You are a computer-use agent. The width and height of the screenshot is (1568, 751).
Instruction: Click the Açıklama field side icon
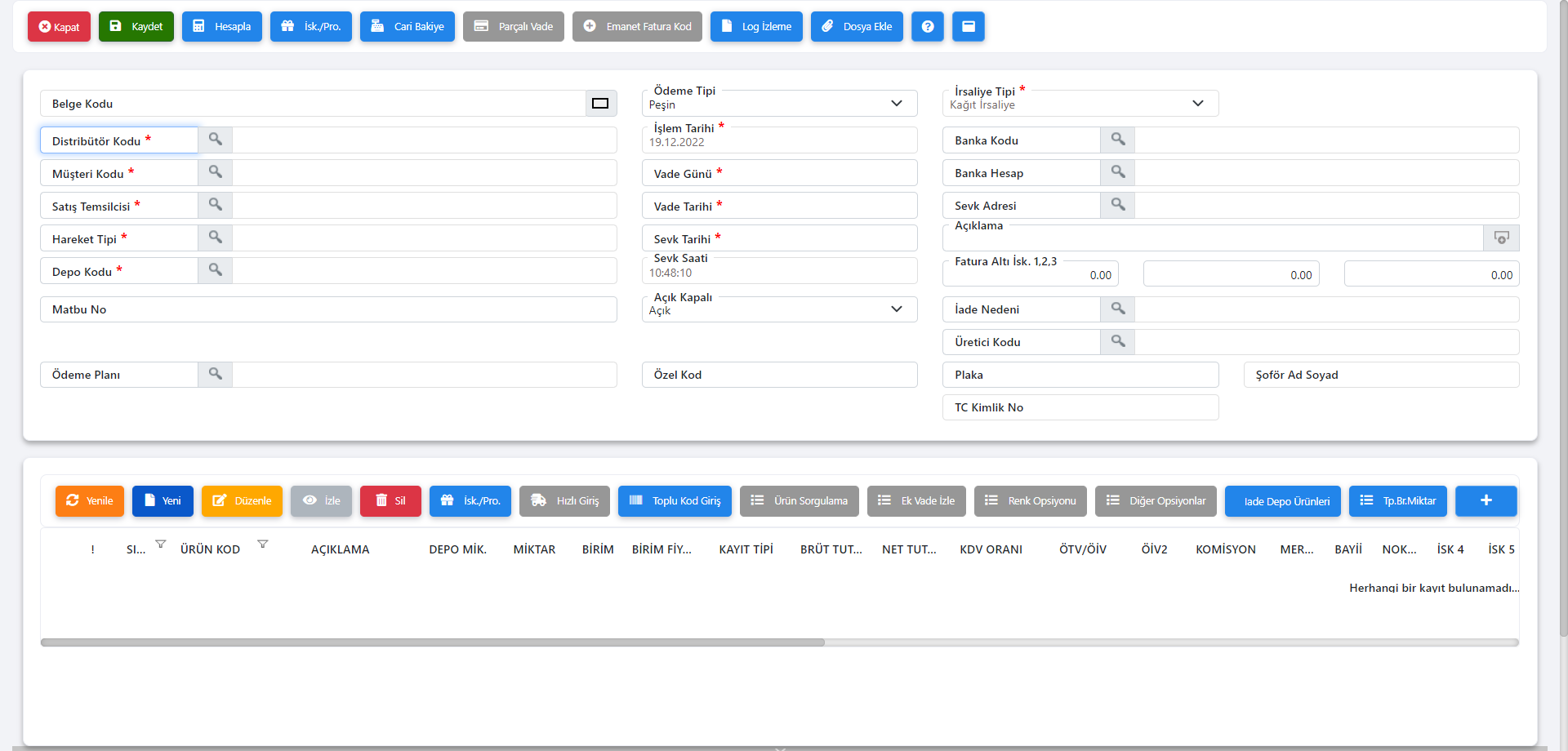[1500, 238]
